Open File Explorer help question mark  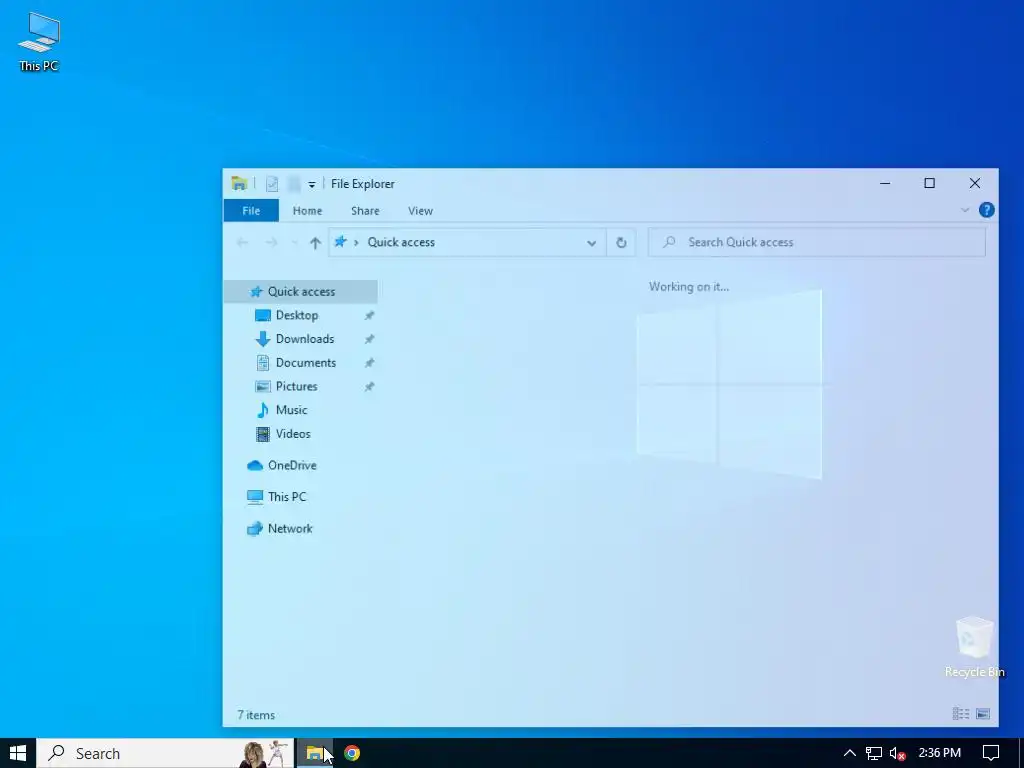pyautogui.click(x=986, y=210)
